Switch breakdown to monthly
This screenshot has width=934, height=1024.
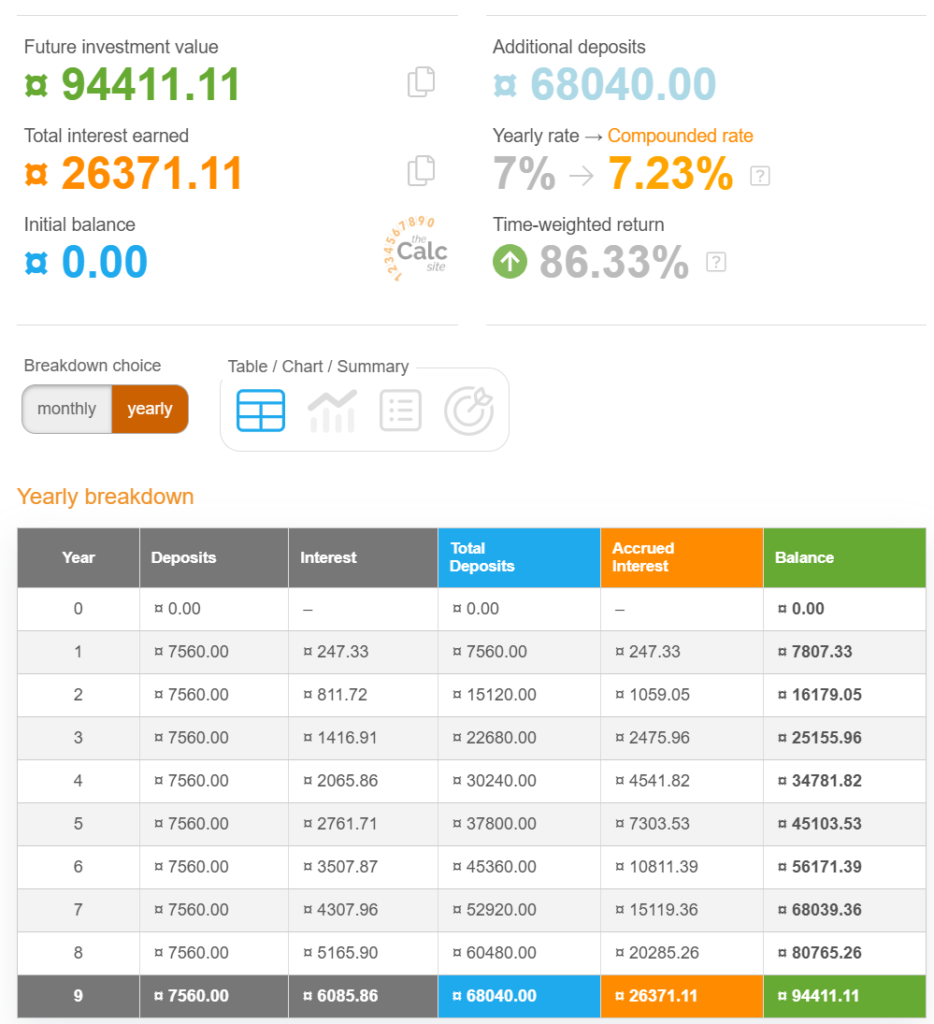point(67,409)
